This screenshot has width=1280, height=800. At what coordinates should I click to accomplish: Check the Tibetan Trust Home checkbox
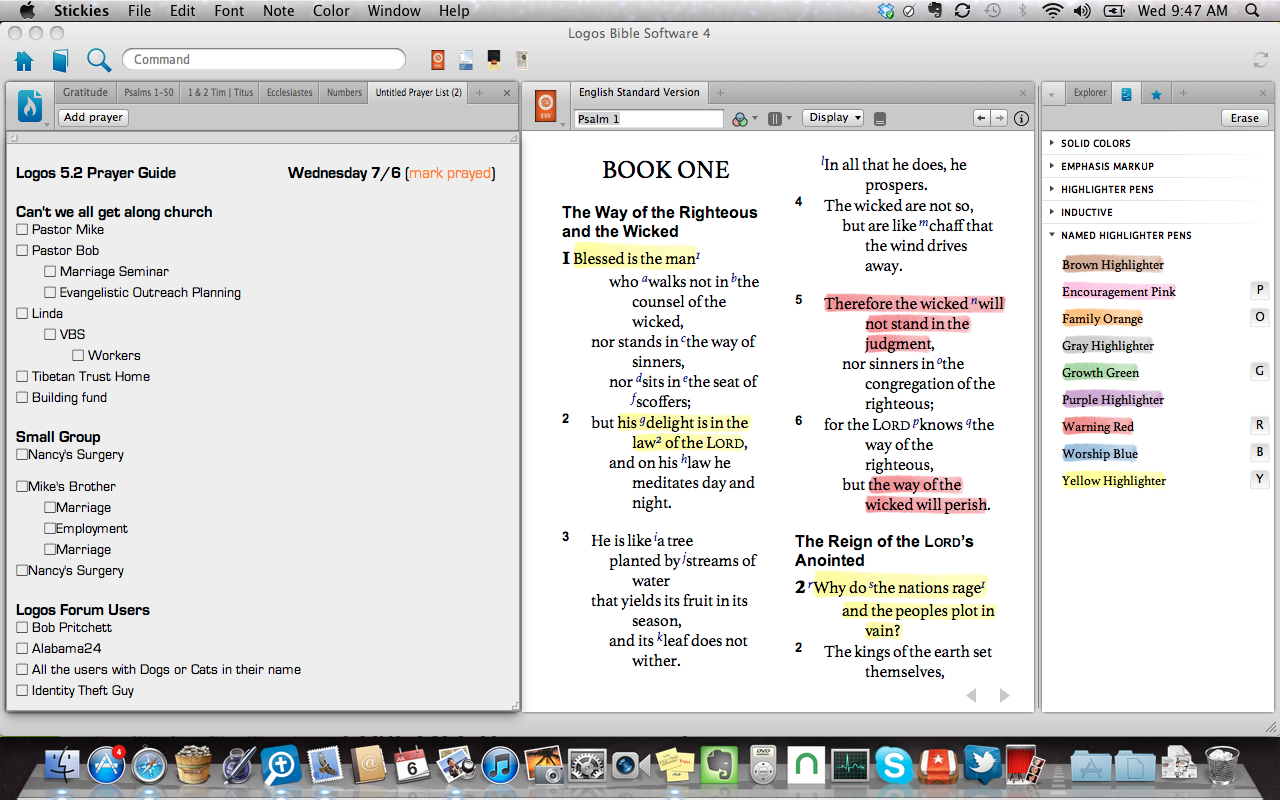(x=22, y=377)
